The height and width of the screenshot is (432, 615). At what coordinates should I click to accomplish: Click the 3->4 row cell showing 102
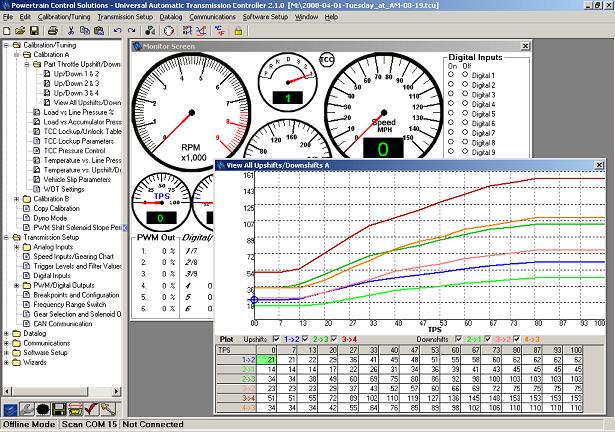click(369, 398)
